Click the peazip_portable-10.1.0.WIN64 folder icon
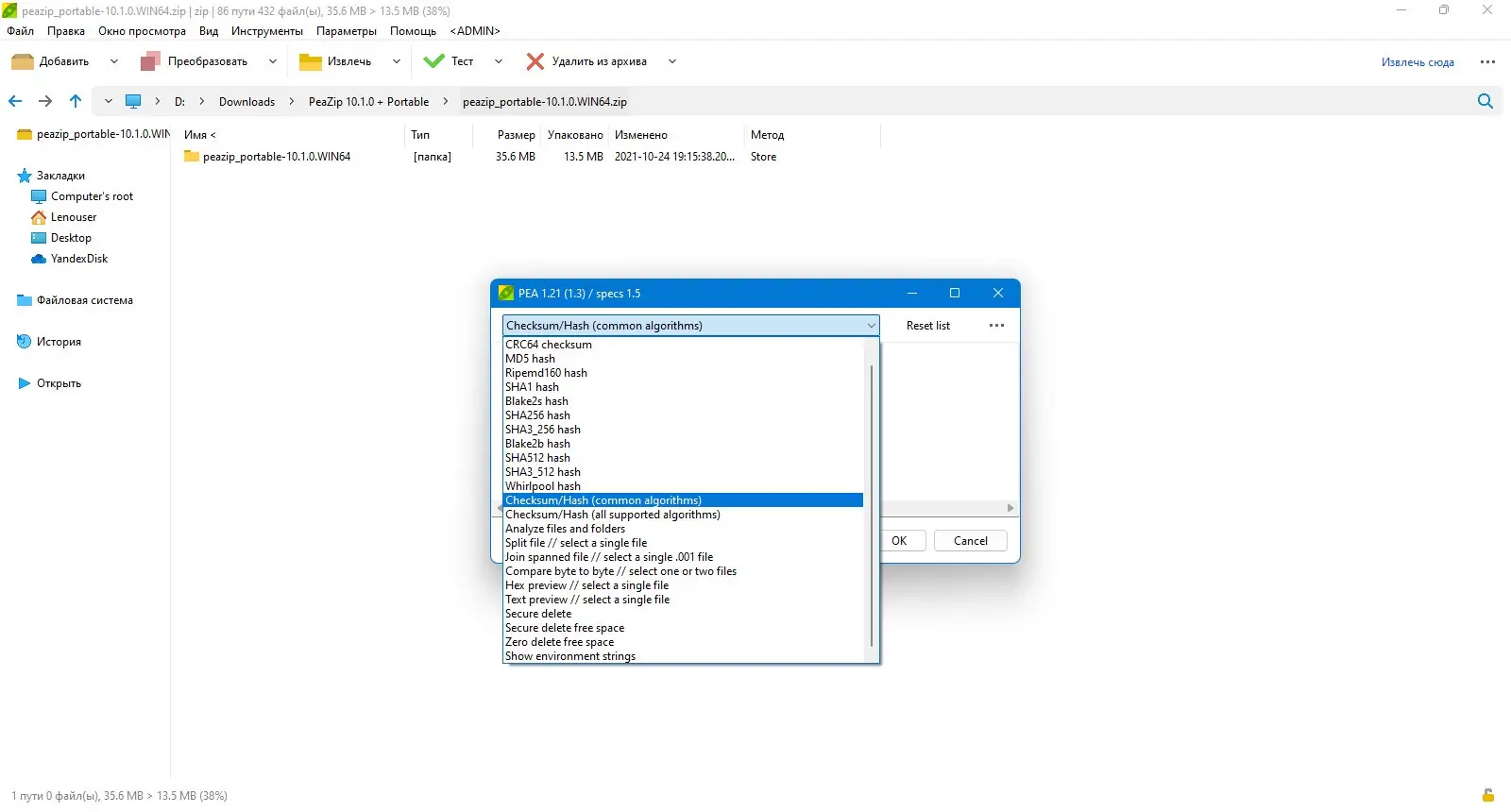The width and height of the screenshot is (1511, 812). coord(192,157)
